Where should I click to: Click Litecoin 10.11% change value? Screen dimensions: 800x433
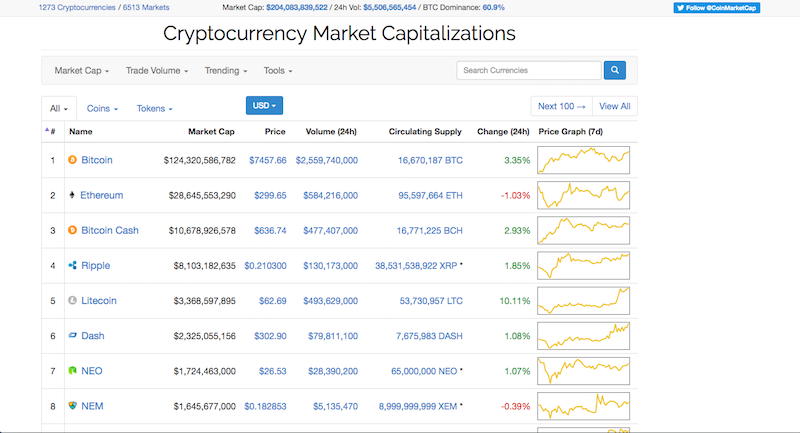515,301
